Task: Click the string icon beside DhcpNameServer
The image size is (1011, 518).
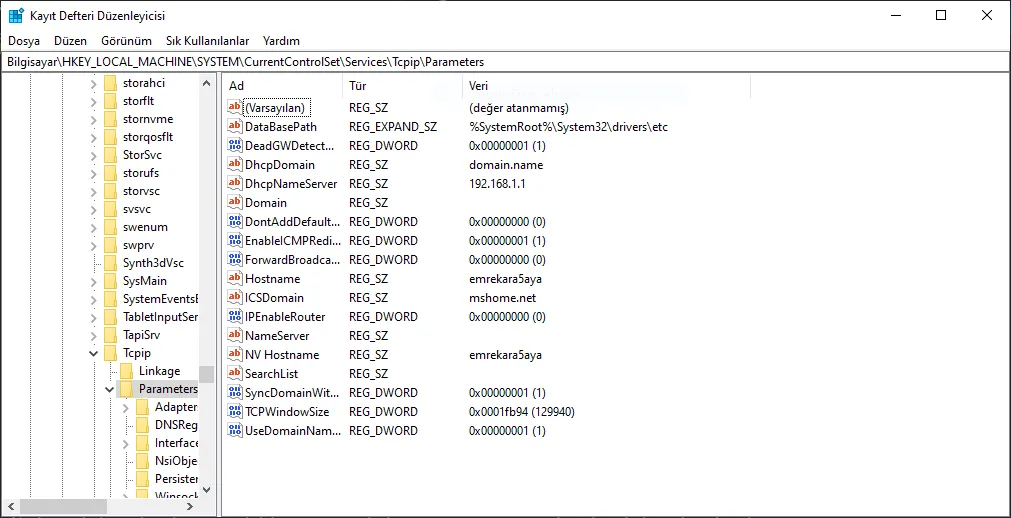Action: [x=235, y=184]
